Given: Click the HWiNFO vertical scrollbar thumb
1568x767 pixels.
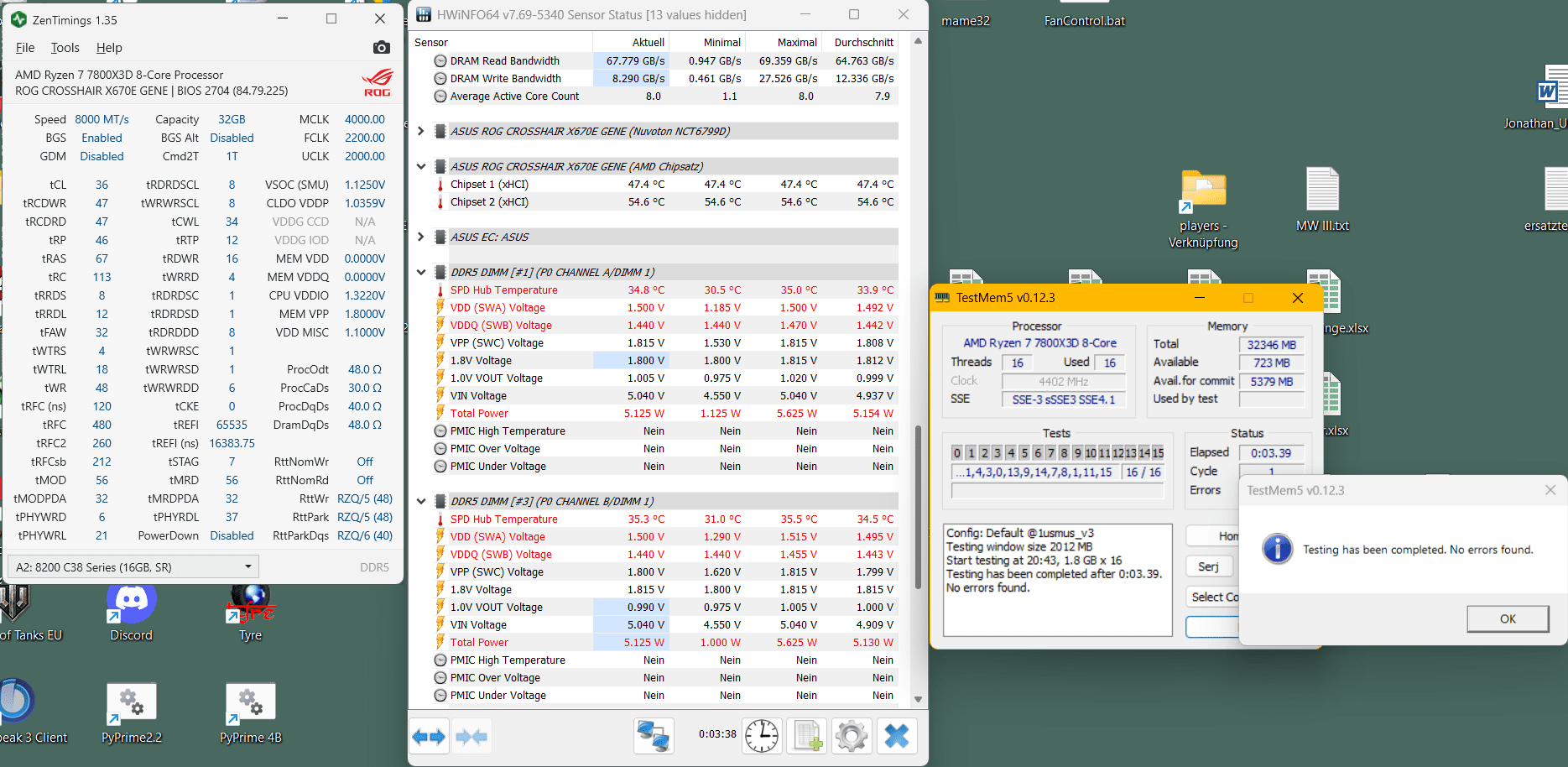Looking at the screenshot, I should pos(918,507).
